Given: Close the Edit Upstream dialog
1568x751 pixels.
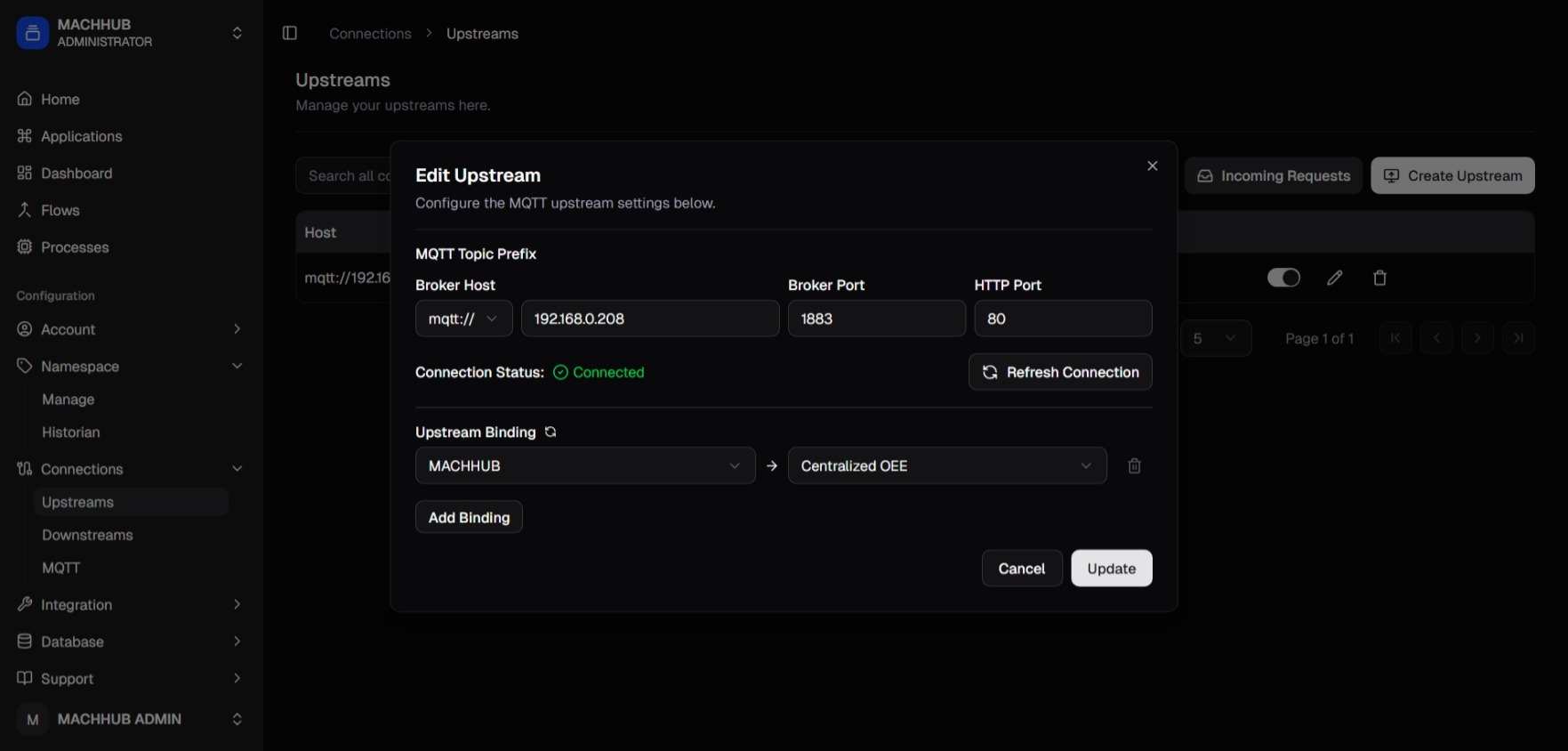Looking at the screenshot, I should pos(1153,166).
